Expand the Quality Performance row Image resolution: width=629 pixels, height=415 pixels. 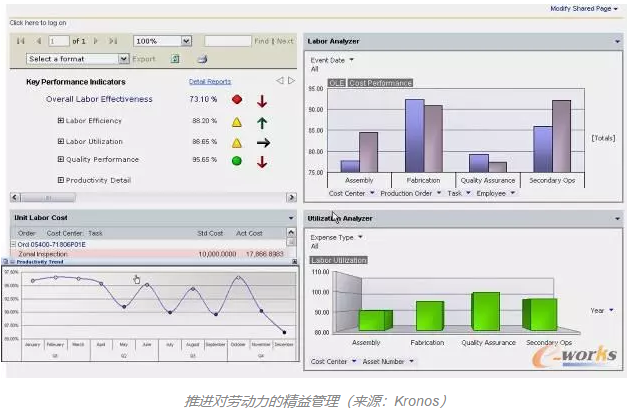click(x=61, y=160)
